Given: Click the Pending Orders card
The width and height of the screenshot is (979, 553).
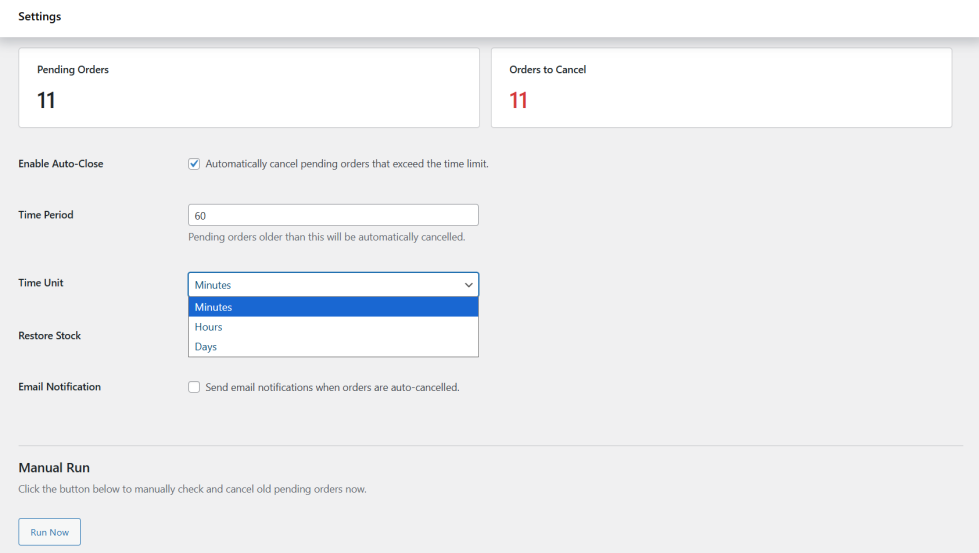Looking at the screenshot, I should pyautogui.click(x=249, y=88).
